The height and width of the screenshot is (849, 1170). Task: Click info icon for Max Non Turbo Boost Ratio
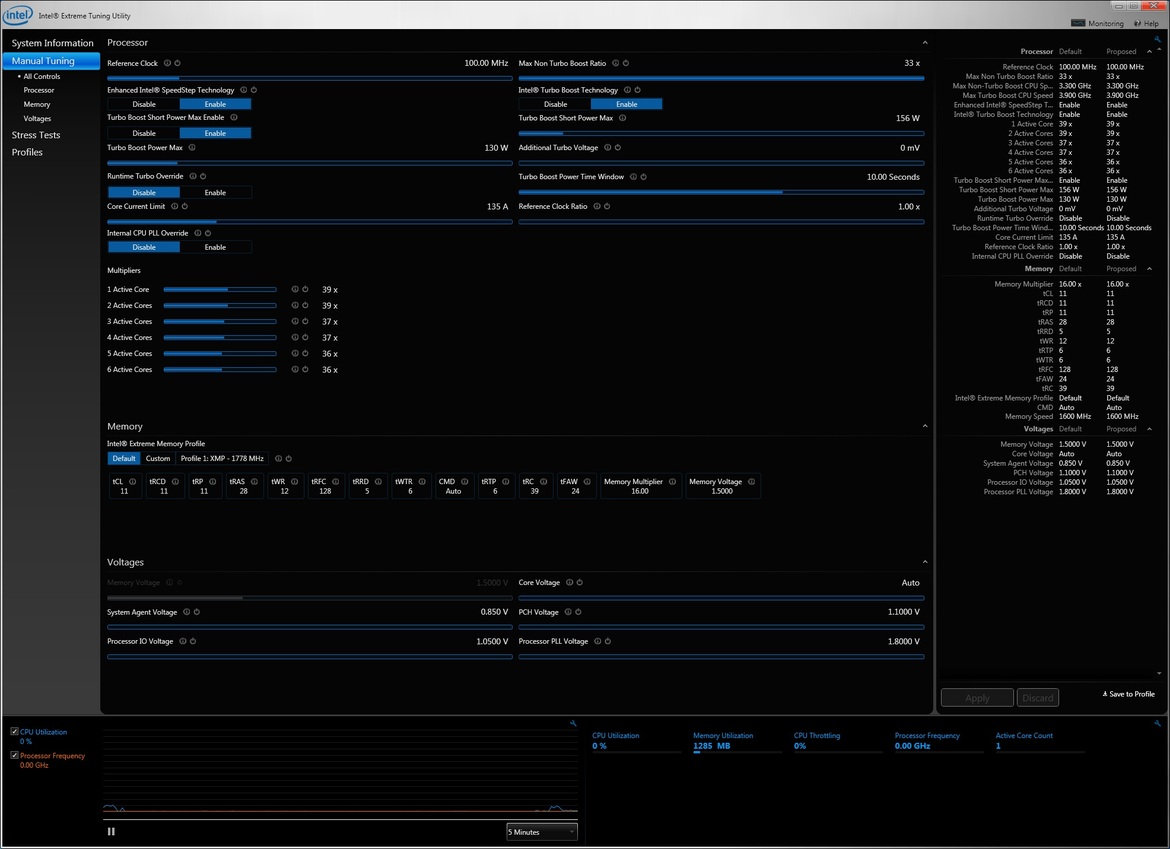616,63
